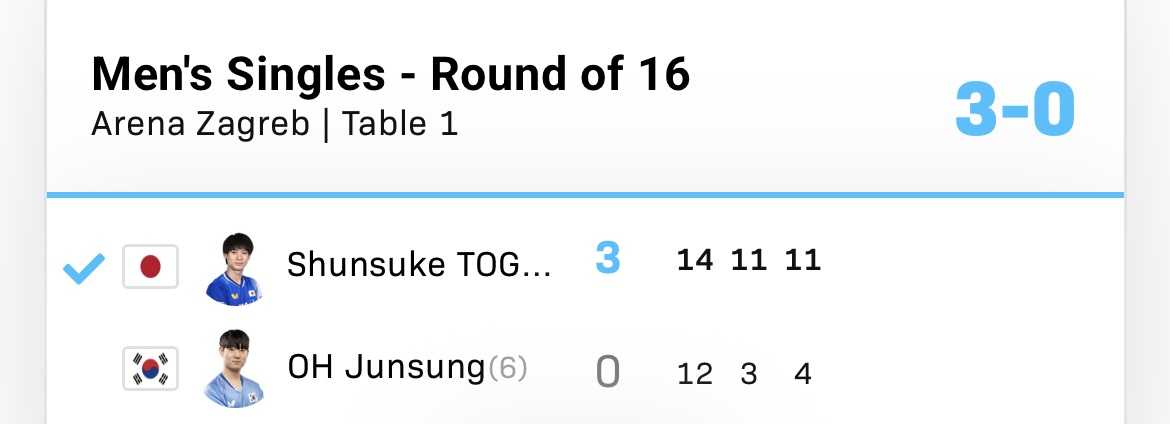The height and width of the screenshot is (424, 1170).
Task: Click the South Korea flag icon
Action: [150, 369]
